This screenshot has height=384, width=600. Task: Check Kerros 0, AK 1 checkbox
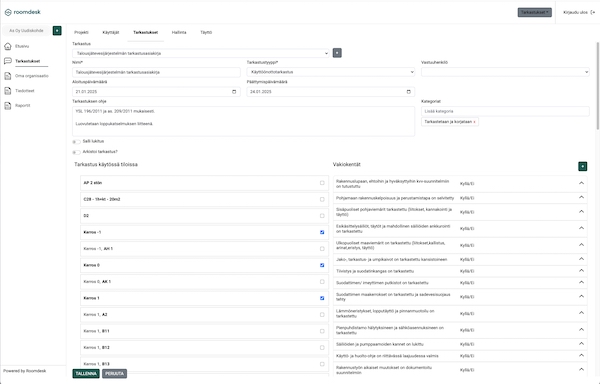(x=322, y=281)
